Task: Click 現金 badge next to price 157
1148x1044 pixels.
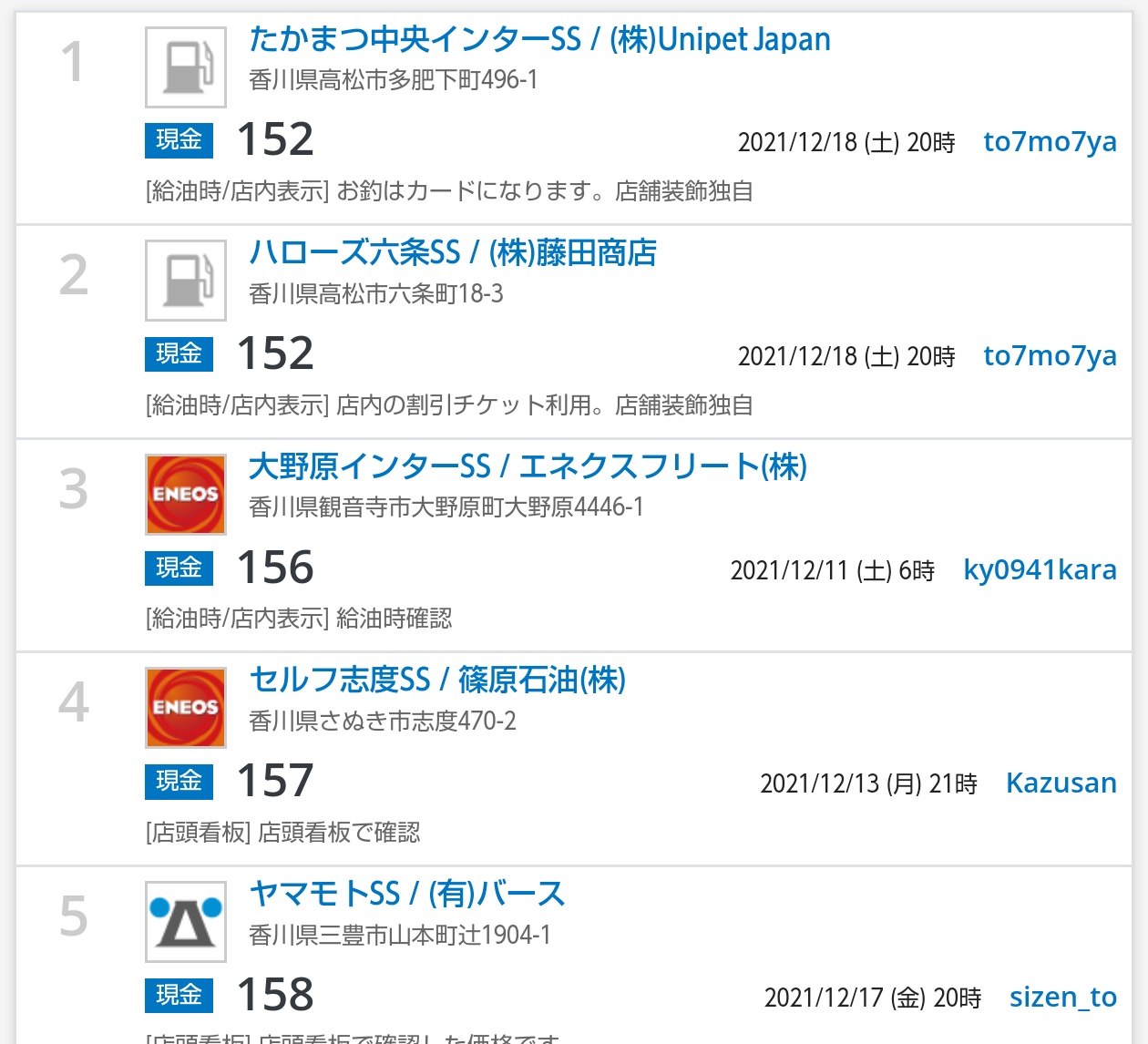Action: pyautogui.click(x=179, y=781)
